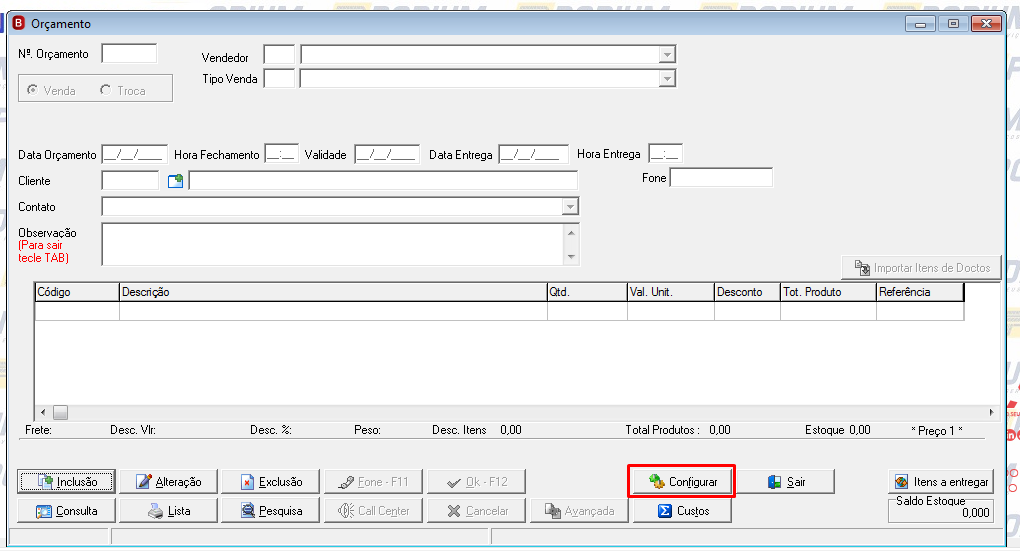Click the Total Produtos value 0,00
Screen dimensions: 1020x551
tap(719, 430)
